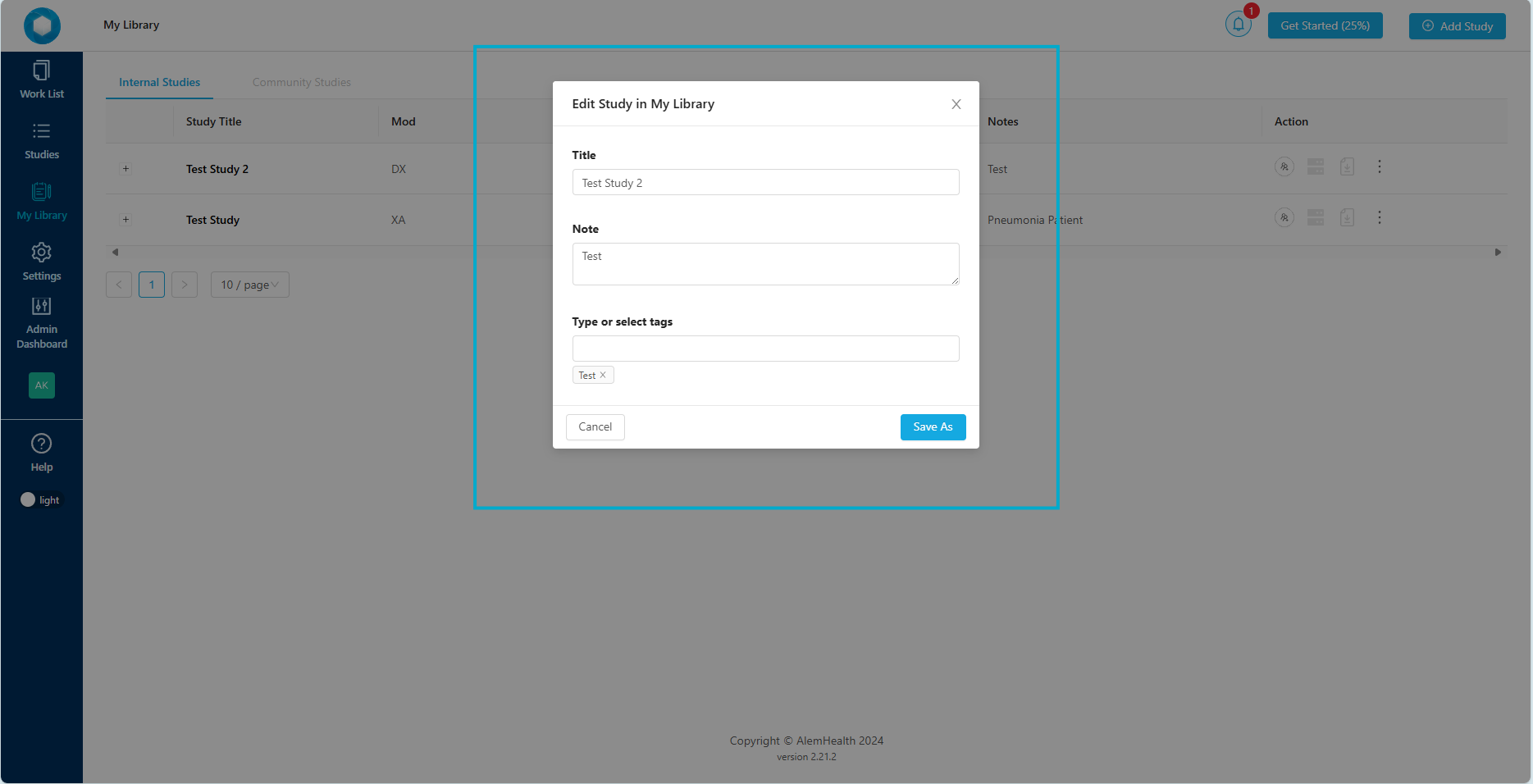This screenshot has width=1533, height=784.
Task: Select page 1 in pagination
Action: click(x=152, y=285)
